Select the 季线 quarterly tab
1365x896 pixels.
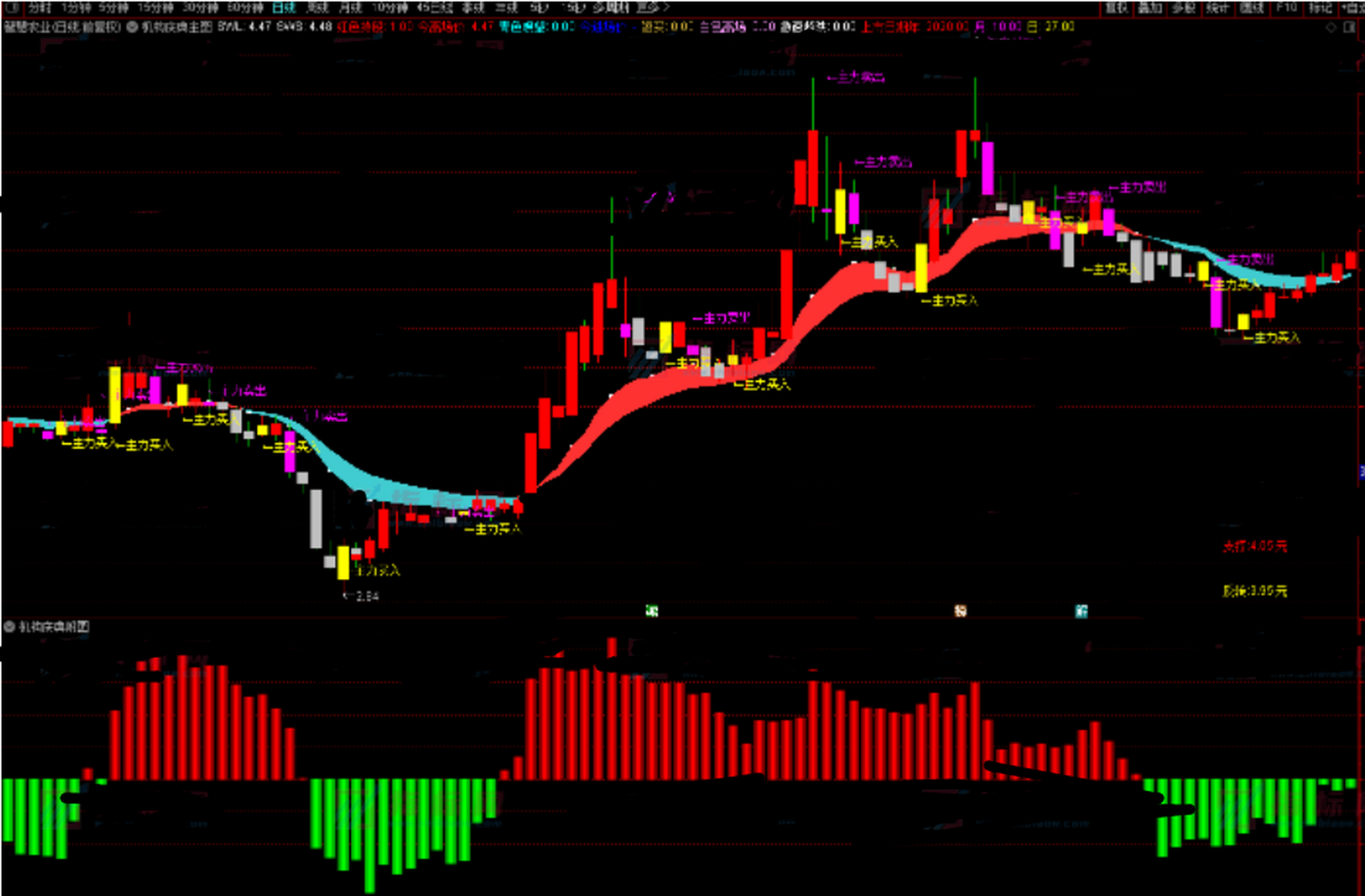(x=473, y=8)
